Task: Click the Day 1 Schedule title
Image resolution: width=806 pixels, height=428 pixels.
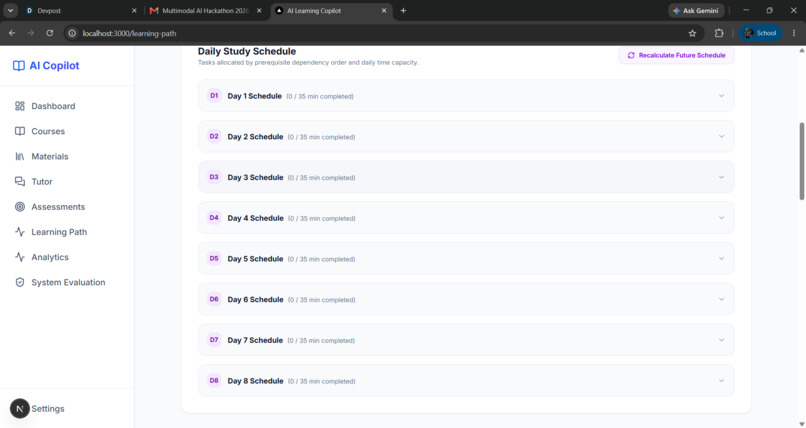Action: [x=254, y=96]
